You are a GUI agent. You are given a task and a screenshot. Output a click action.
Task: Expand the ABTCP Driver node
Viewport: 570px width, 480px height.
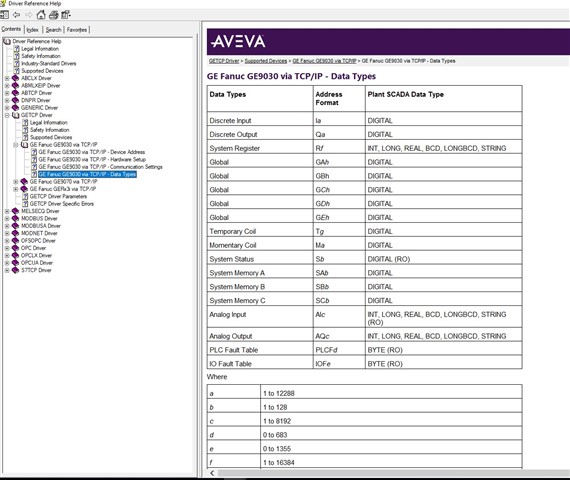click(7, 93)
